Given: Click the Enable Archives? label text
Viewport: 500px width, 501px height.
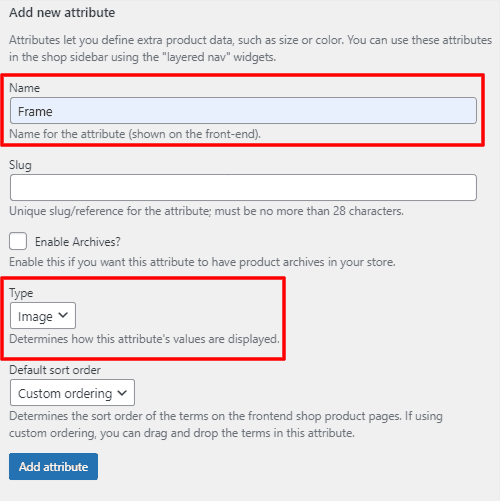Looking at the screenshot, I should (x=78, y=242).
